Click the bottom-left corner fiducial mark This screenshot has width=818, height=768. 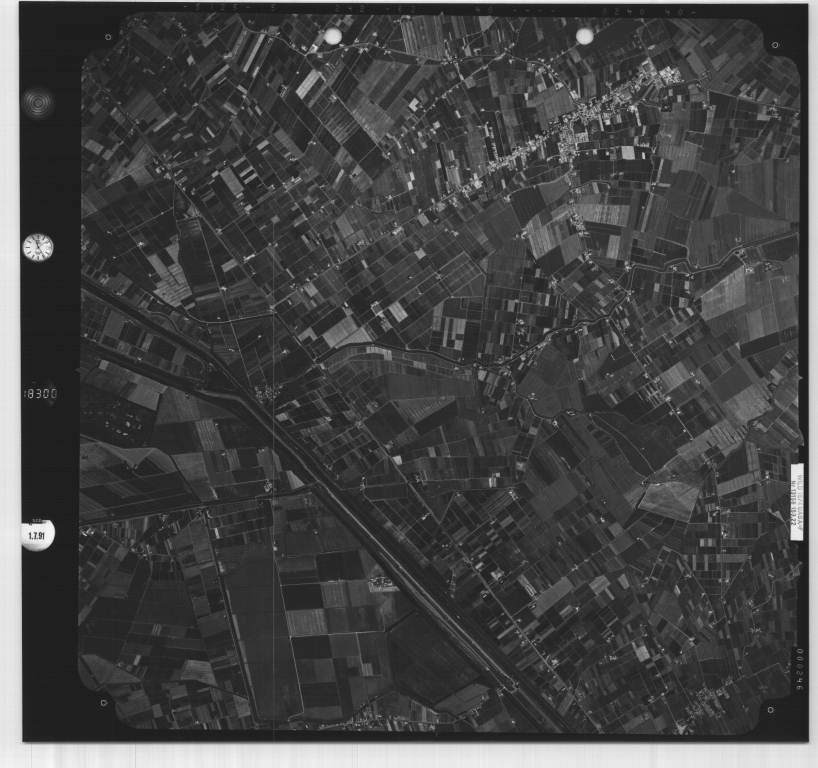(105, 702)
